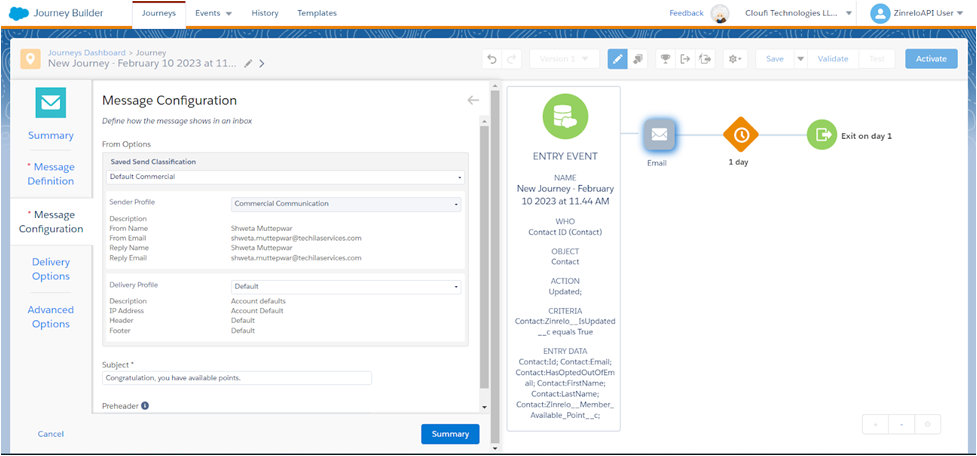The height and width of the screenshot is (456, 977).
Task: Open the goal trophy icon
Action: (666, 59)
